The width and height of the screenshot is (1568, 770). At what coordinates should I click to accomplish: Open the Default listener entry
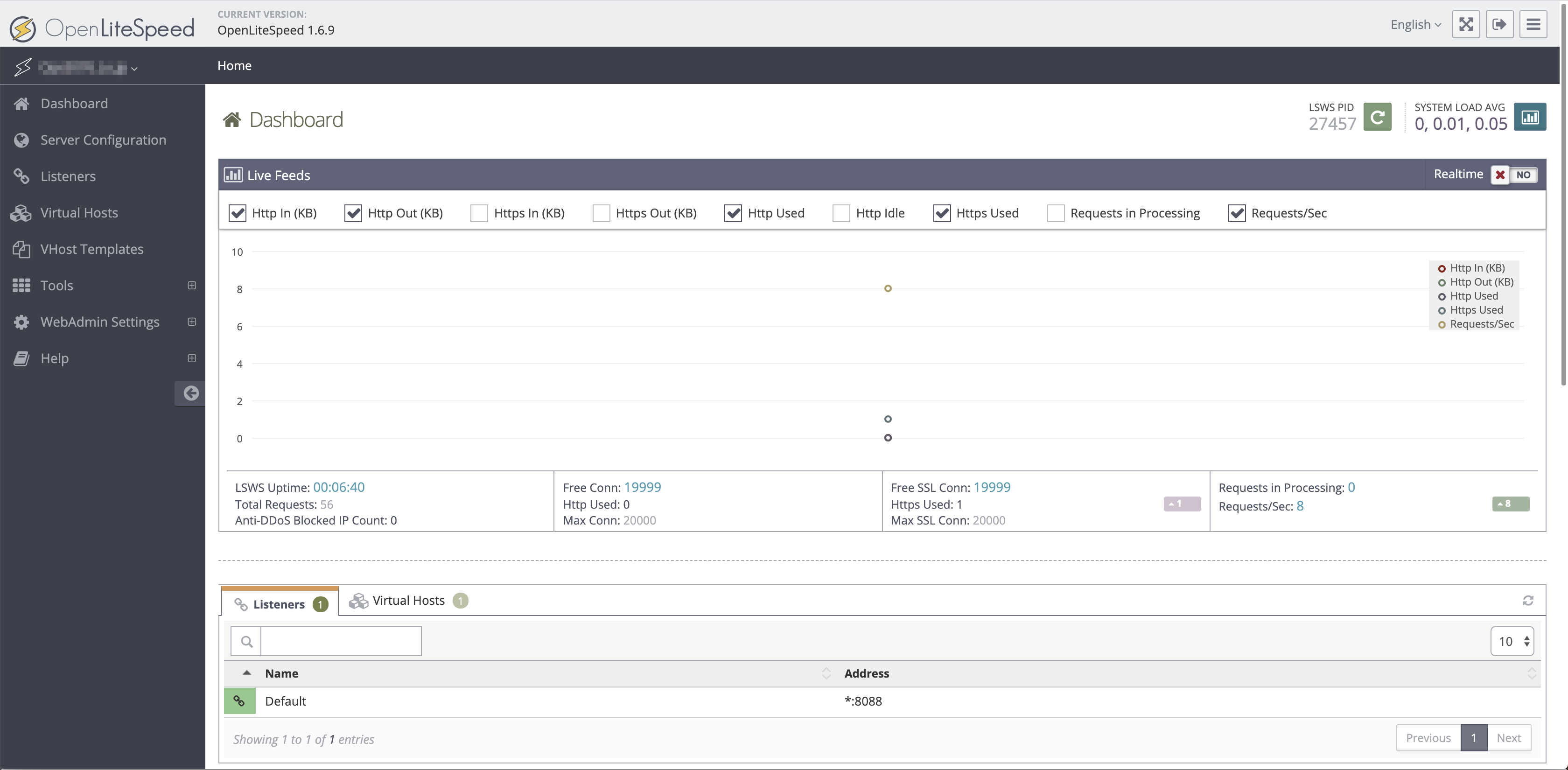click(x=286, y=700)
